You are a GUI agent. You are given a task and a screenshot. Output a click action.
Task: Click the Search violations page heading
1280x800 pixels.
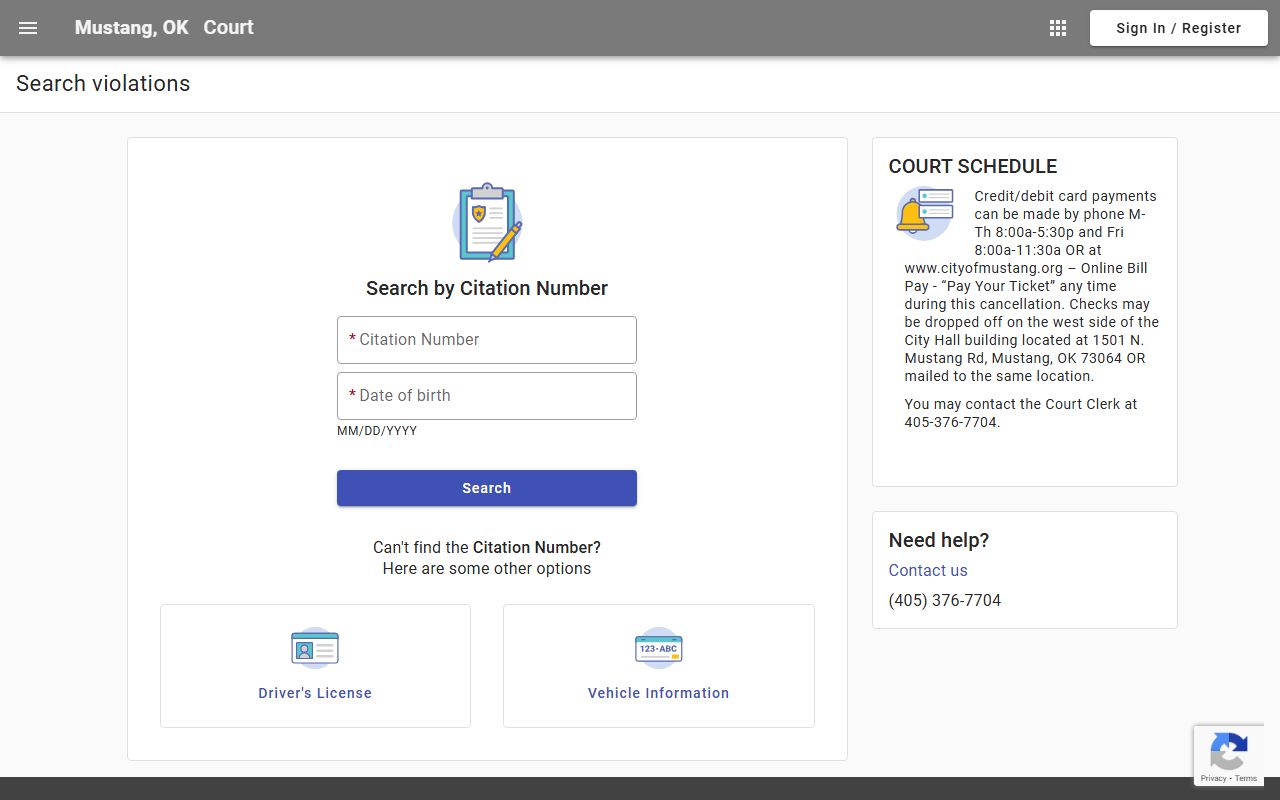(103, 84)
